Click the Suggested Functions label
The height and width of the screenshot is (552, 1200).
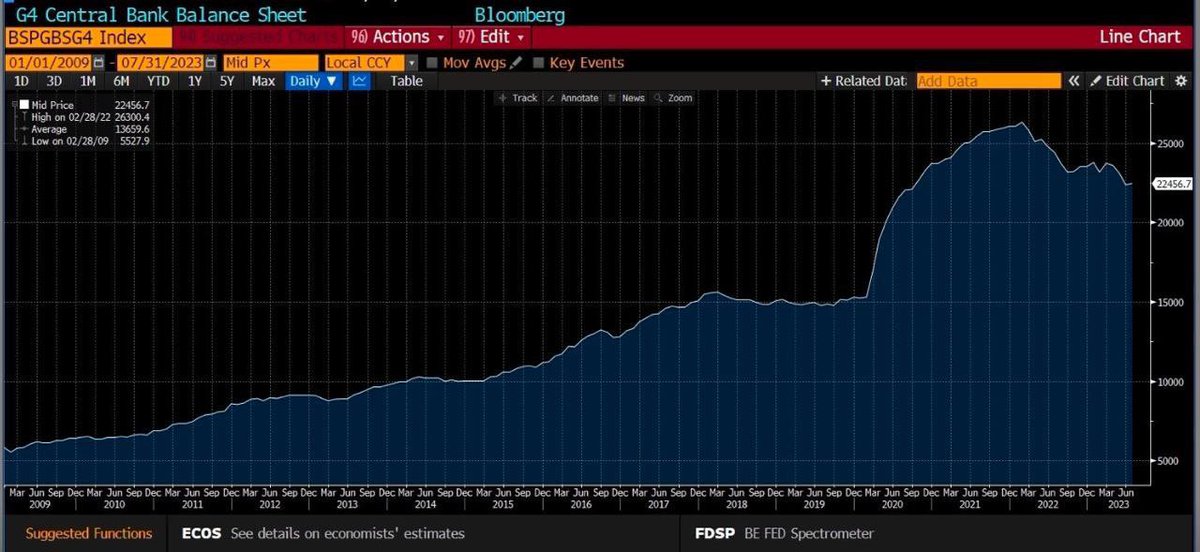tap(89, 533)
